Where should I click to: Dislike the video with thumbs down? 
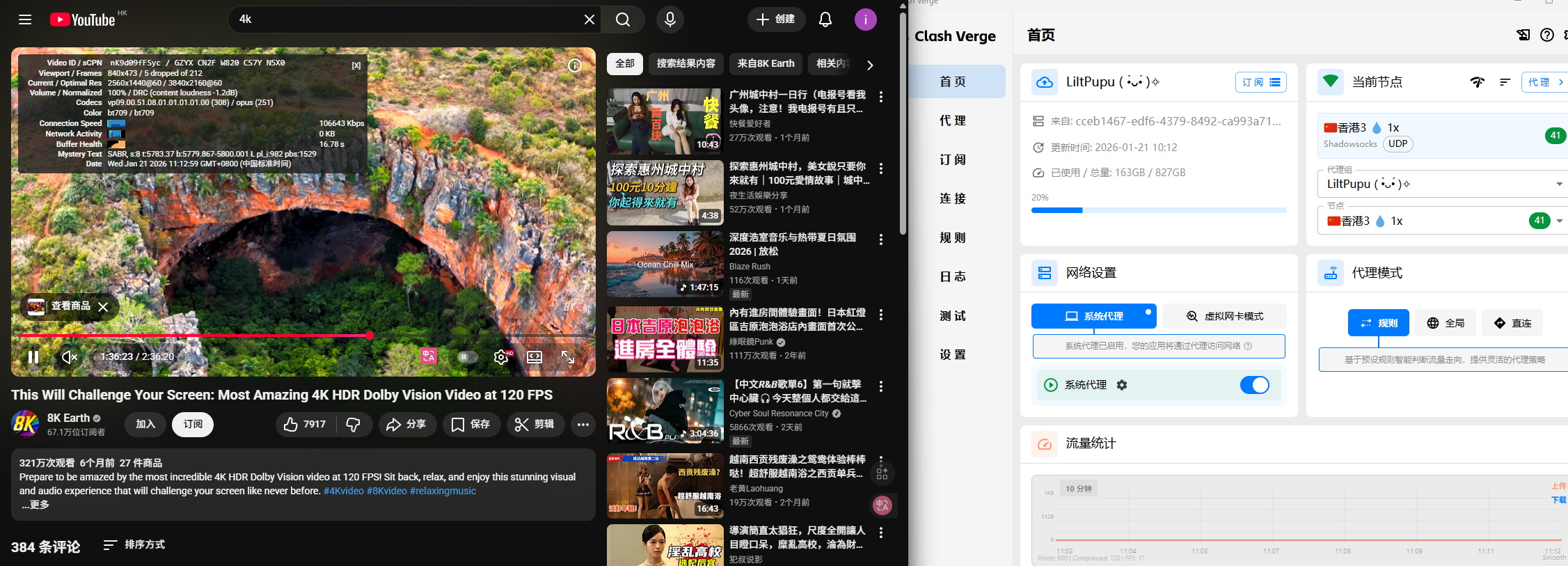coord(354,425)
